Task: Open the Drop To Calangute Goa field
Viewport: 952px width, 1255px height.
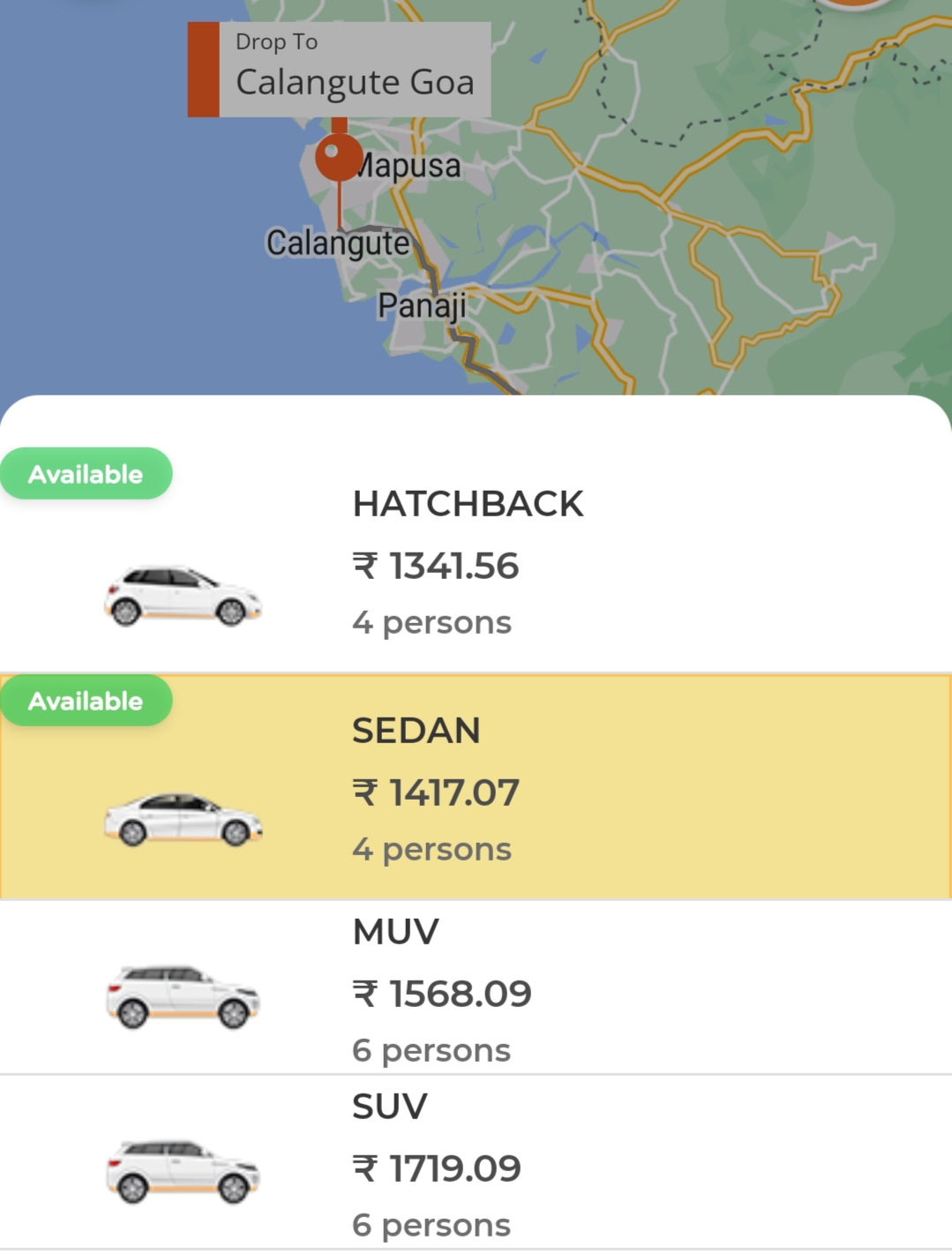Action: (x=339, y=70)
